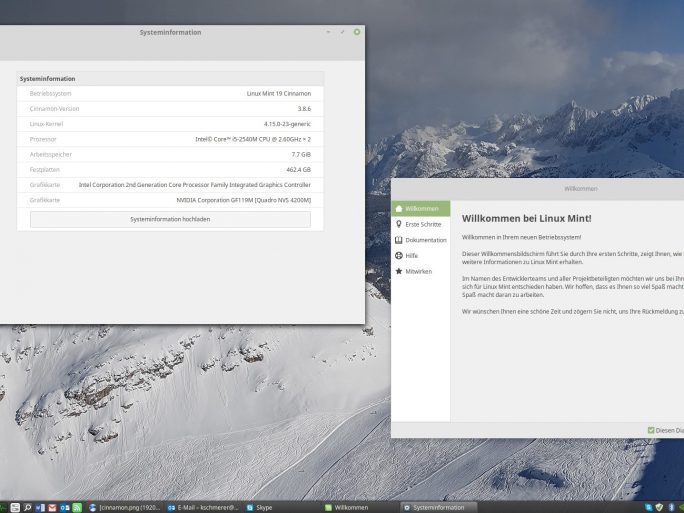Switch to the cinnamon.png taskbar window
684x513 pixels.
(x=125, y=507)
